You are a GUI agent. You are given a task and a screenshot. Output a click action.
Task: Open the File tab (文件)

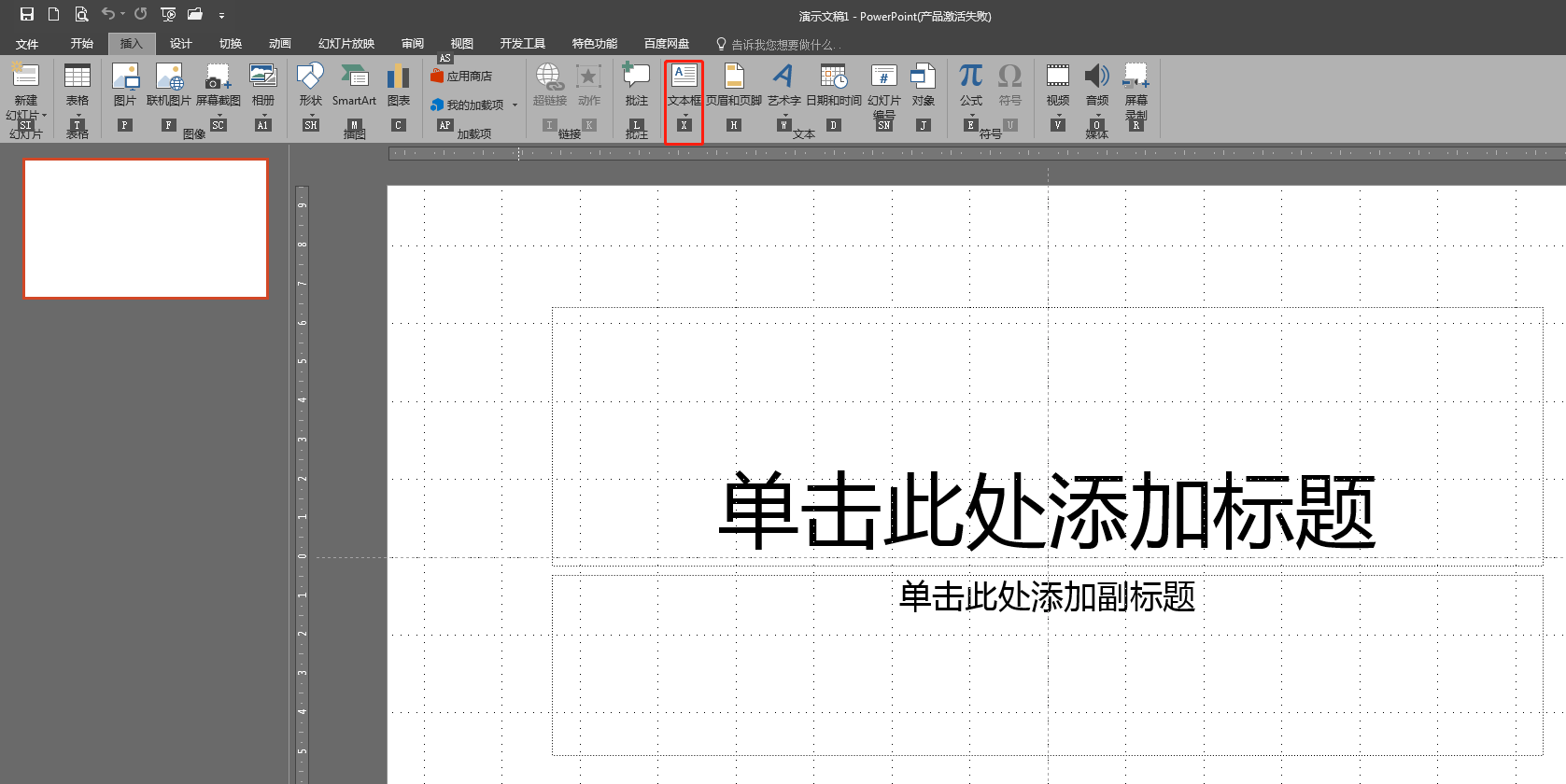click(x=27, y=44)
